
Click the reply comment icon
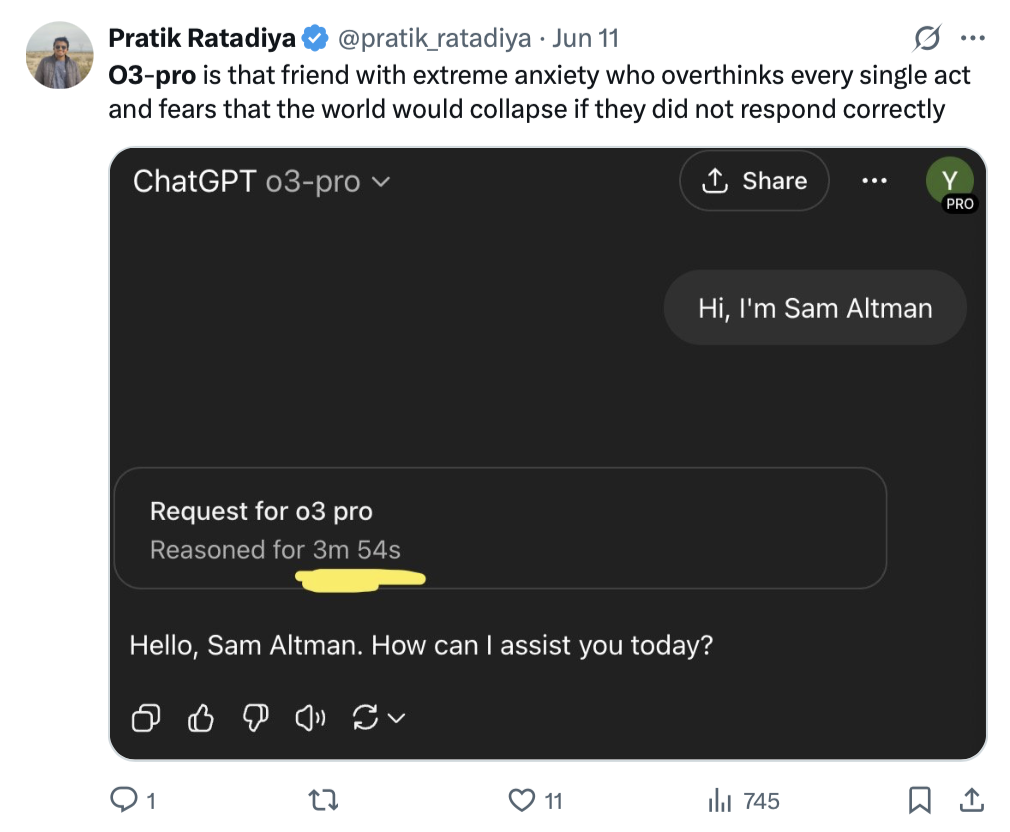click(x=123, y=800)
